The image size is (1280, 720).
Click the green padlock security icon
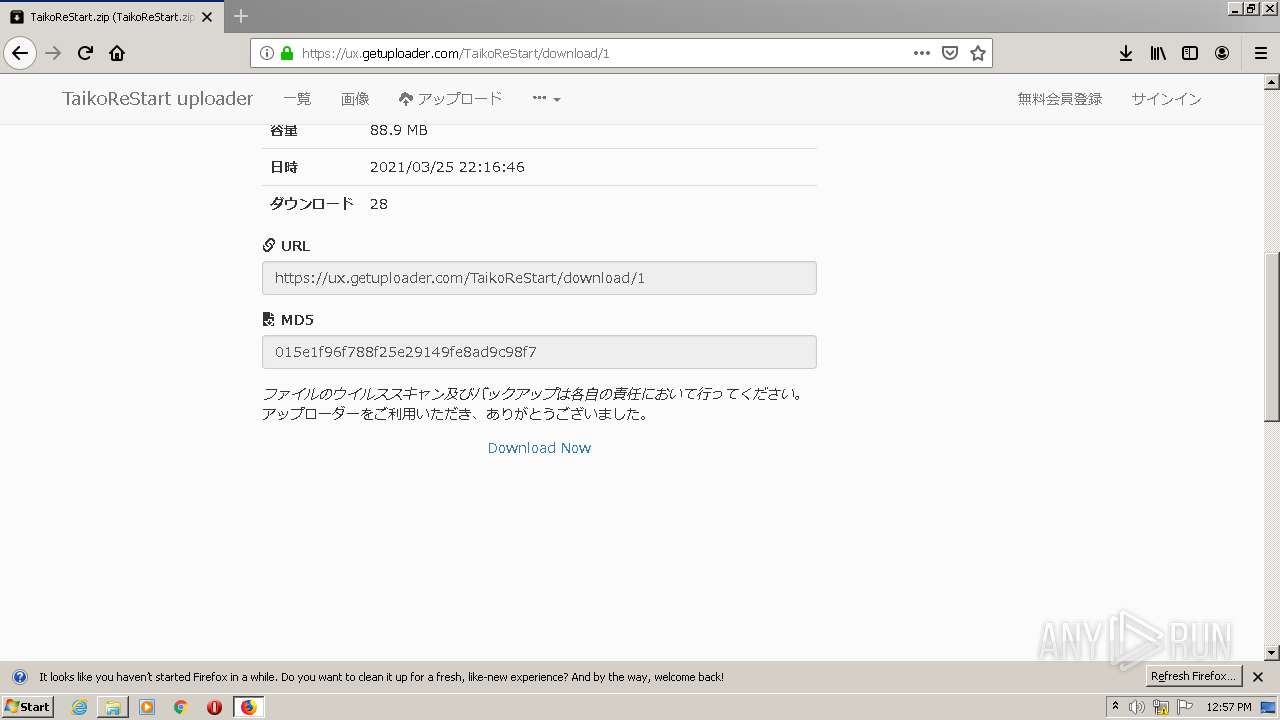[x=287, y=53]
